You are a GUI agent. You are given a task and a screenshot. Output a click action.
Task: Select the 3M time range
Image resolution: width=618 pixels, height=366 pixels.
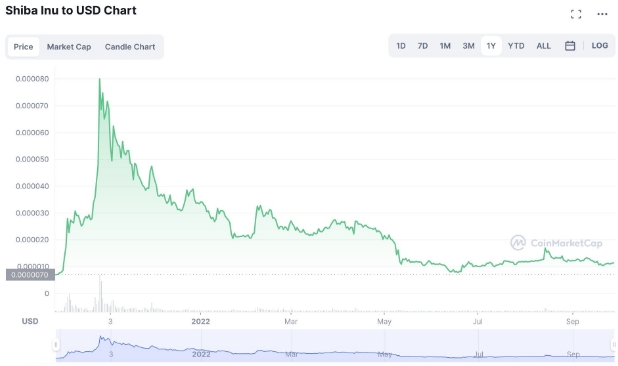[x=469, y=46]
